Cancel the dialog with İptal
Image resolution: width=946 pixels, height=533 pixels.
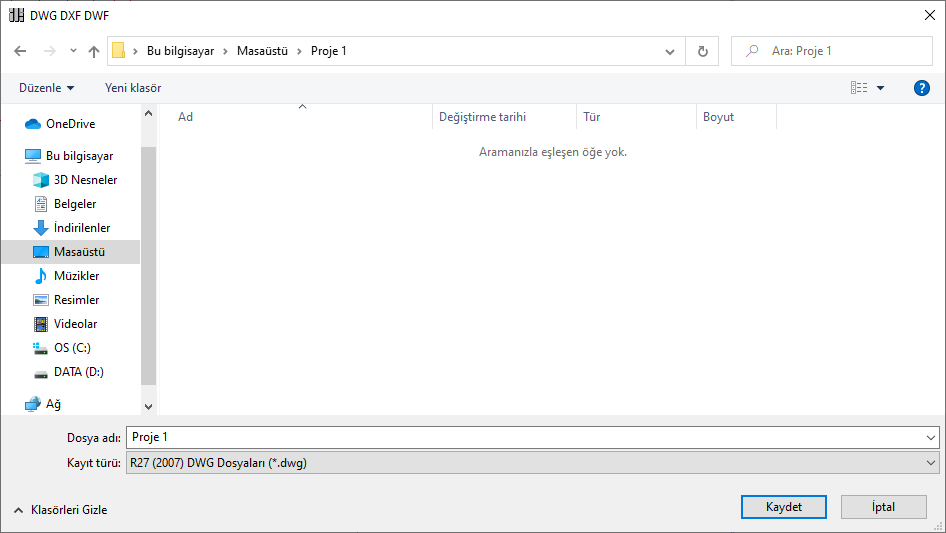coord(883,507)
